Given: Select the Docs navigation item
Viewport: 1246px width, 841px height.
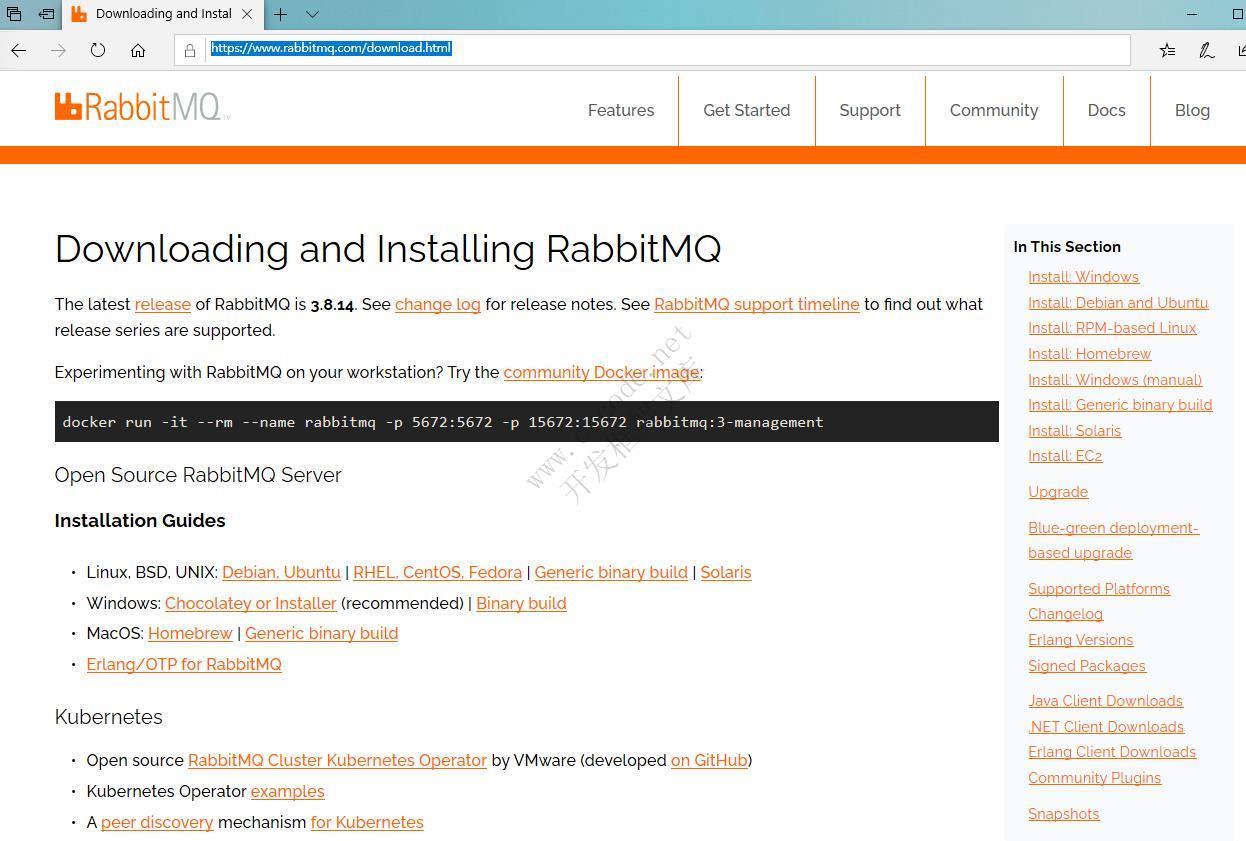Looking at the screenshot, I should point(1106,110).
